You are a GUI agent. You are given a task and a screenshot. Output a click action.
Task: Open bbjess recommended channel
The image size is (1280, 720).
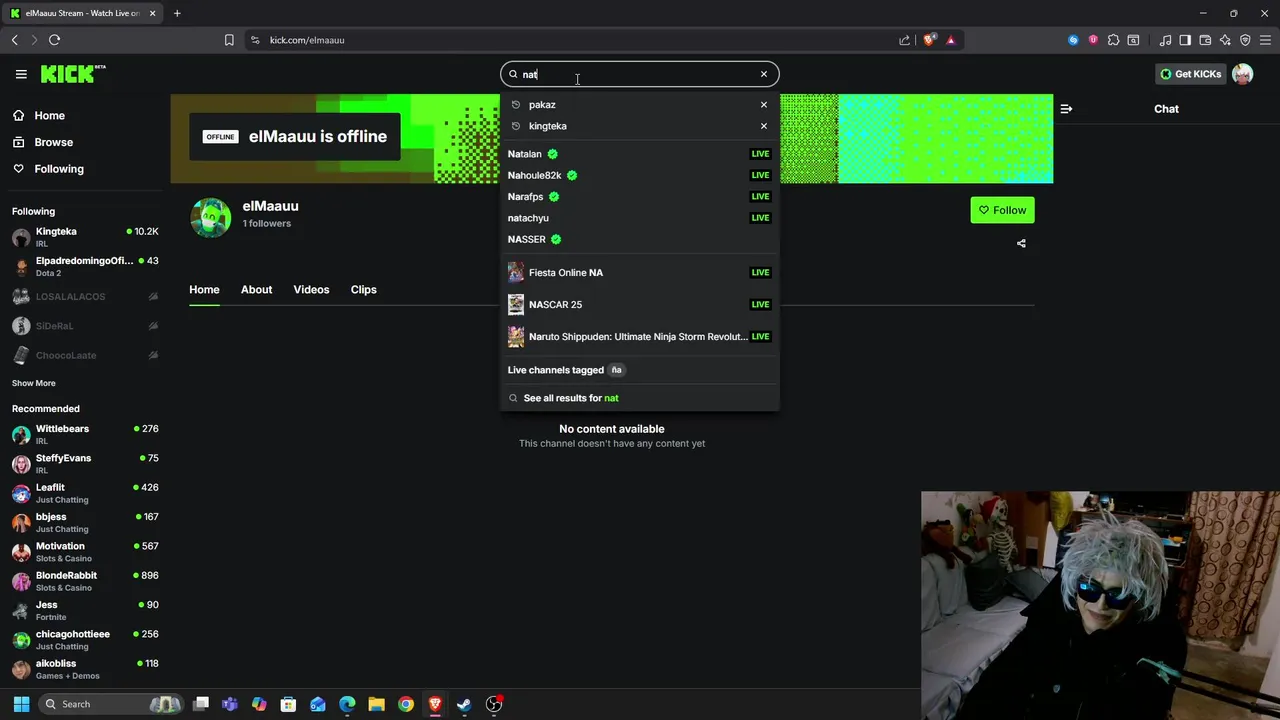tap(85, 523)
